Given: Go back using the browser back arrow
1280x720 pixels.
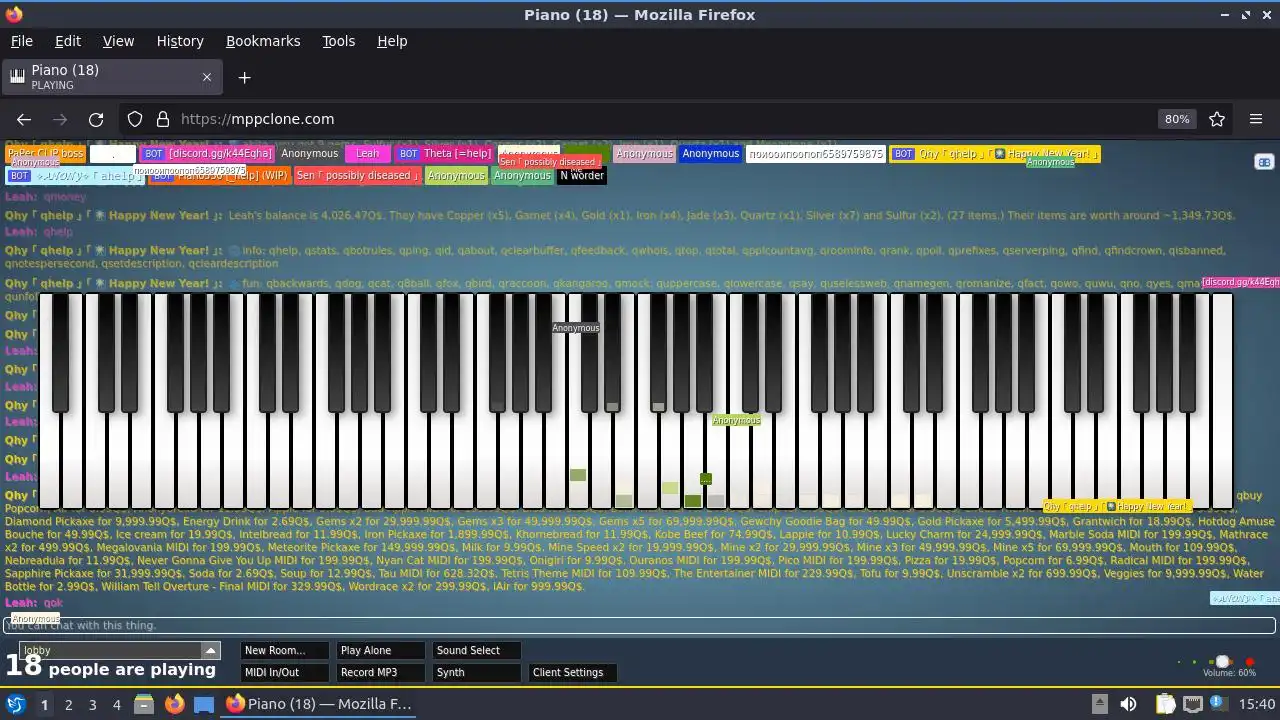Looking at the screenshot, I should (24, 119).
